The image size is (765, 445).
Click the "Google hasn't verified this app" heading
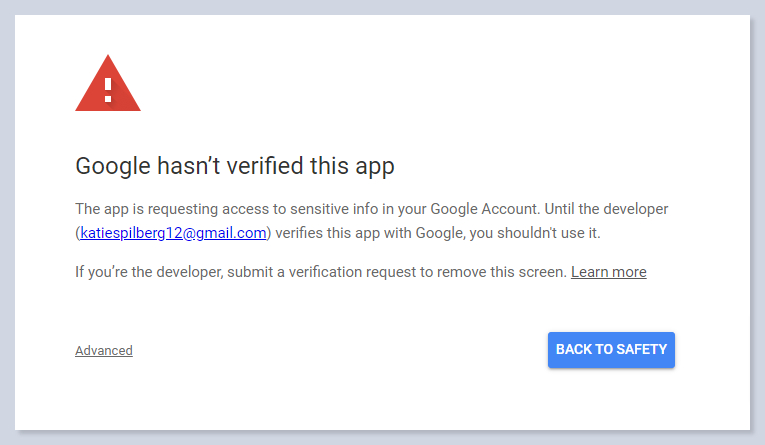235,166
